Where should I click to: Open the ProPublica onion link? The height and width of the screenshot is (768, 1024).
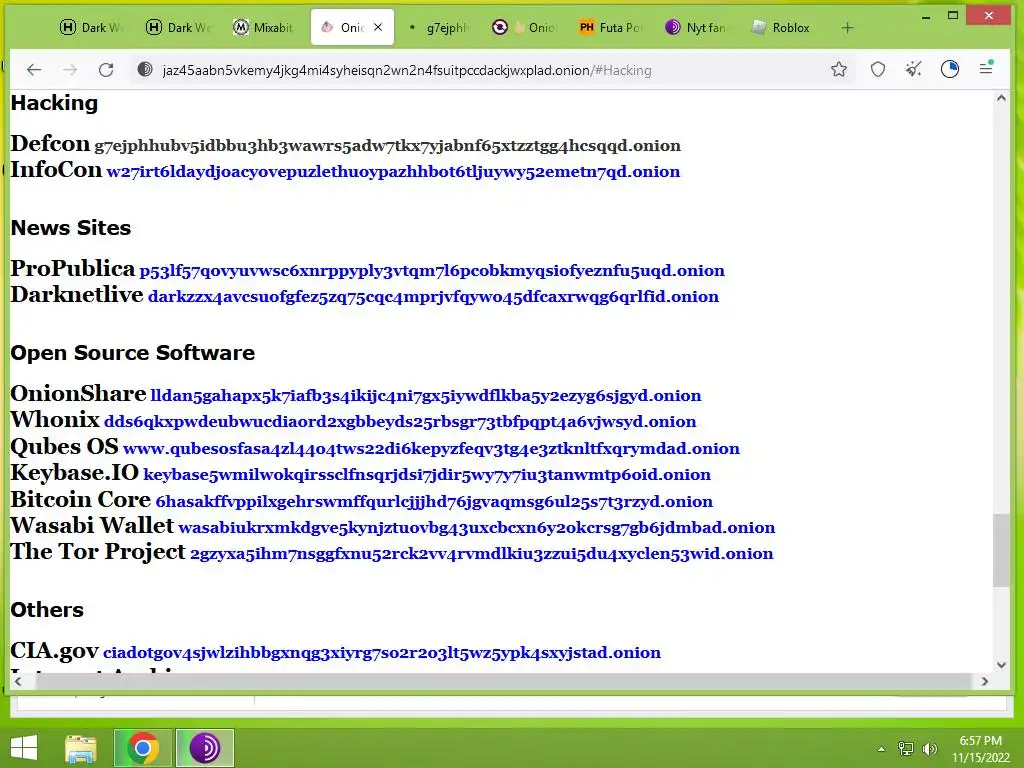pyautogui.click(x=432, y=271)
